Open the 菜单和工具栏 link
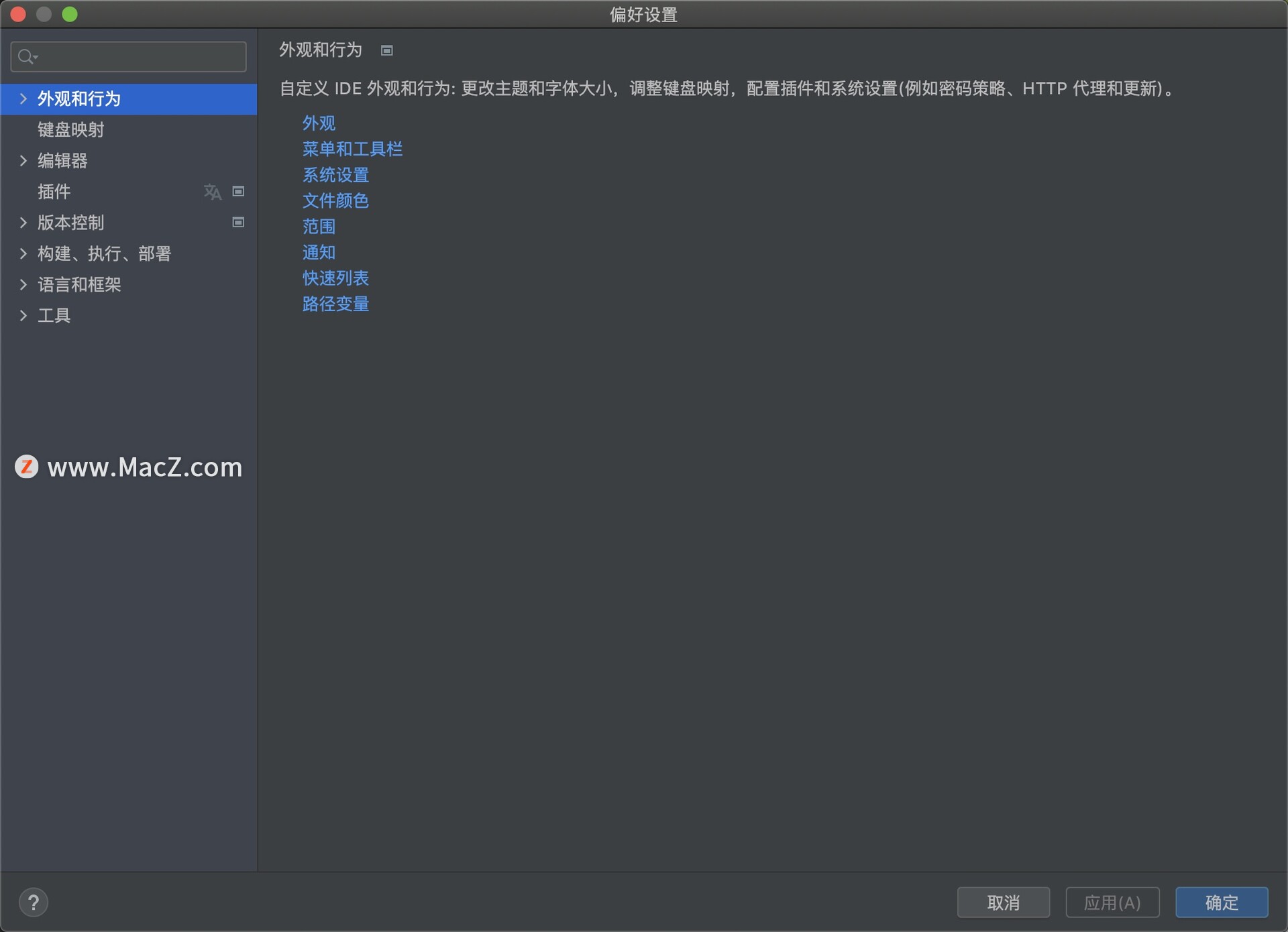1288x932 pixels. pyautogui.click(x=352, y=149)
